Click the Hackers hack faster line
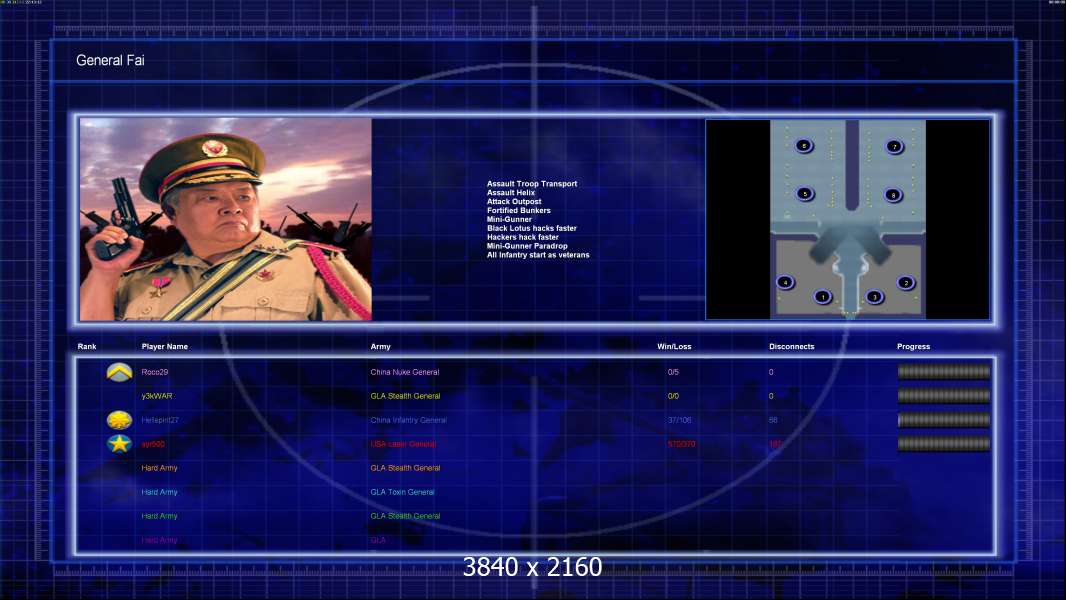Image resolution: width=1066 pixels, height=600 pixels. pos(523,236)
